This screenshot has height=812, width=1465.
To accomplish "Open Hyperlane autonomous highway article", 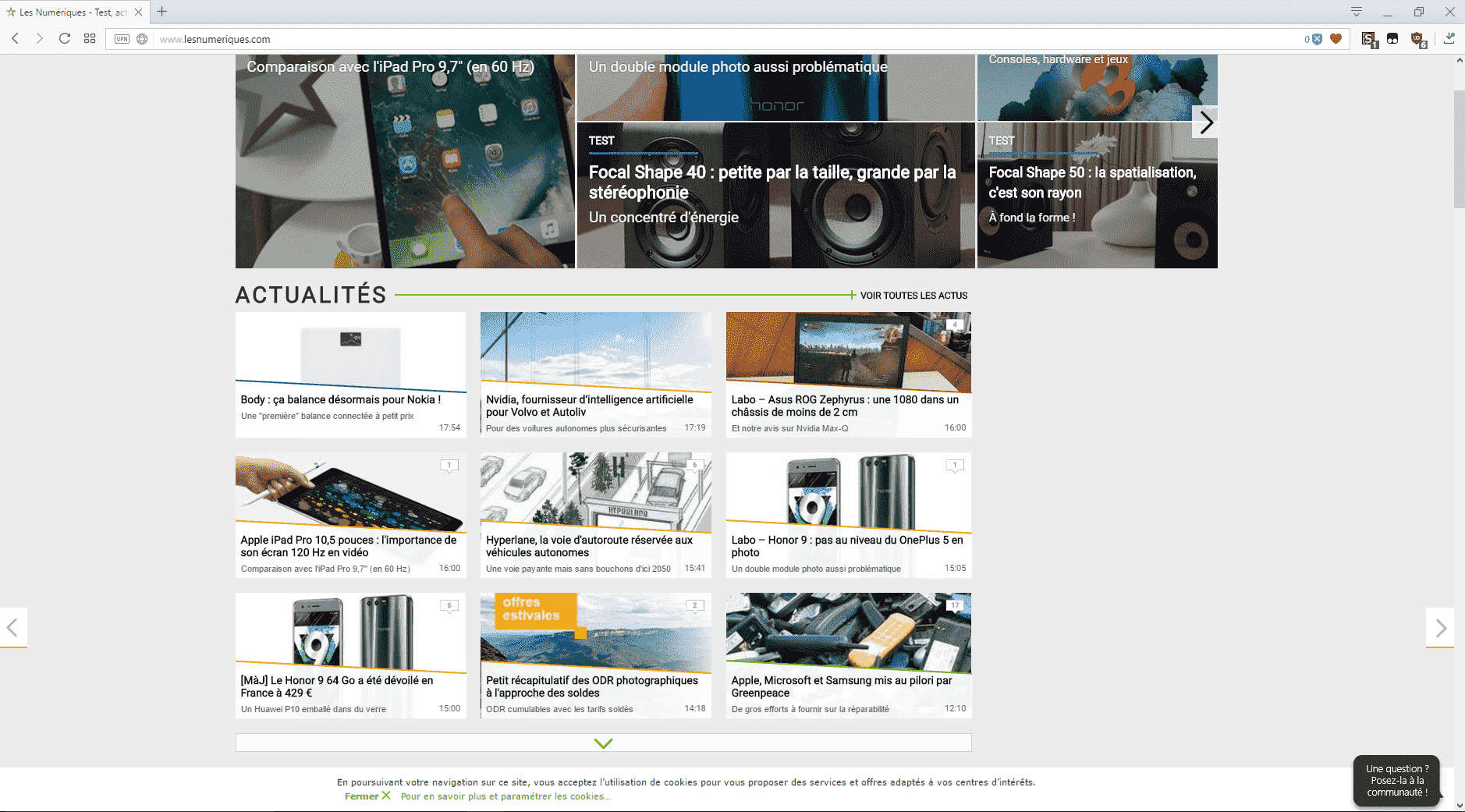I will pos(596,516).
